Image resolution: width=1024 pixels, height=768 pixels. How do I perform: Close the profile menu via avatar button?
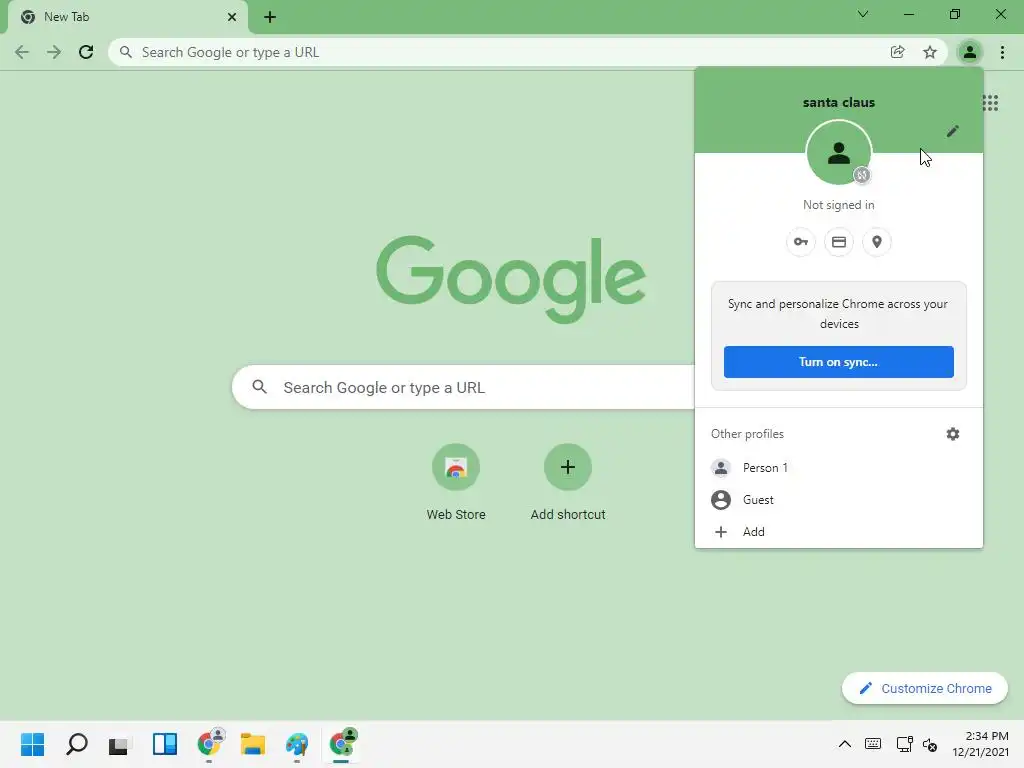point(970,52)
